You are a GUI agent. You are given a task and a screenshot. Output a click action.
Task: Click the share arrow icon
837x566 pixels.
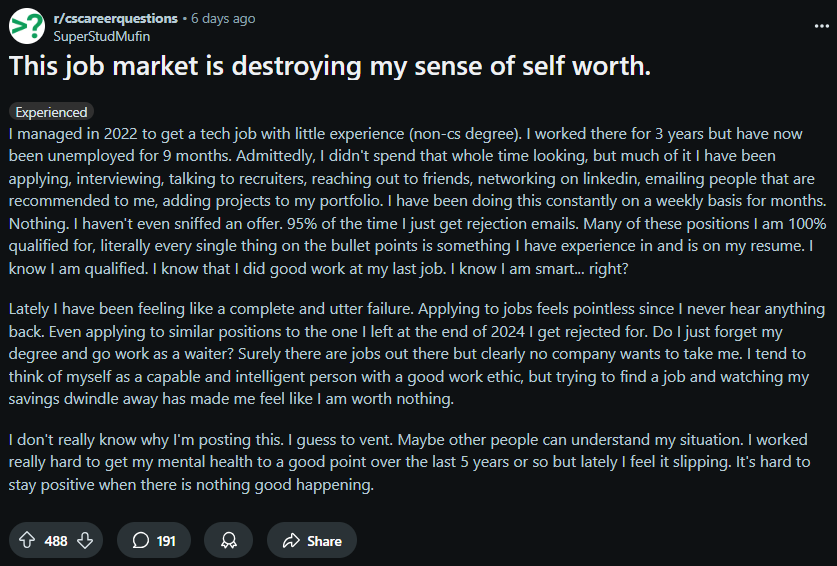pyautogui.click(x=291, y=540)
